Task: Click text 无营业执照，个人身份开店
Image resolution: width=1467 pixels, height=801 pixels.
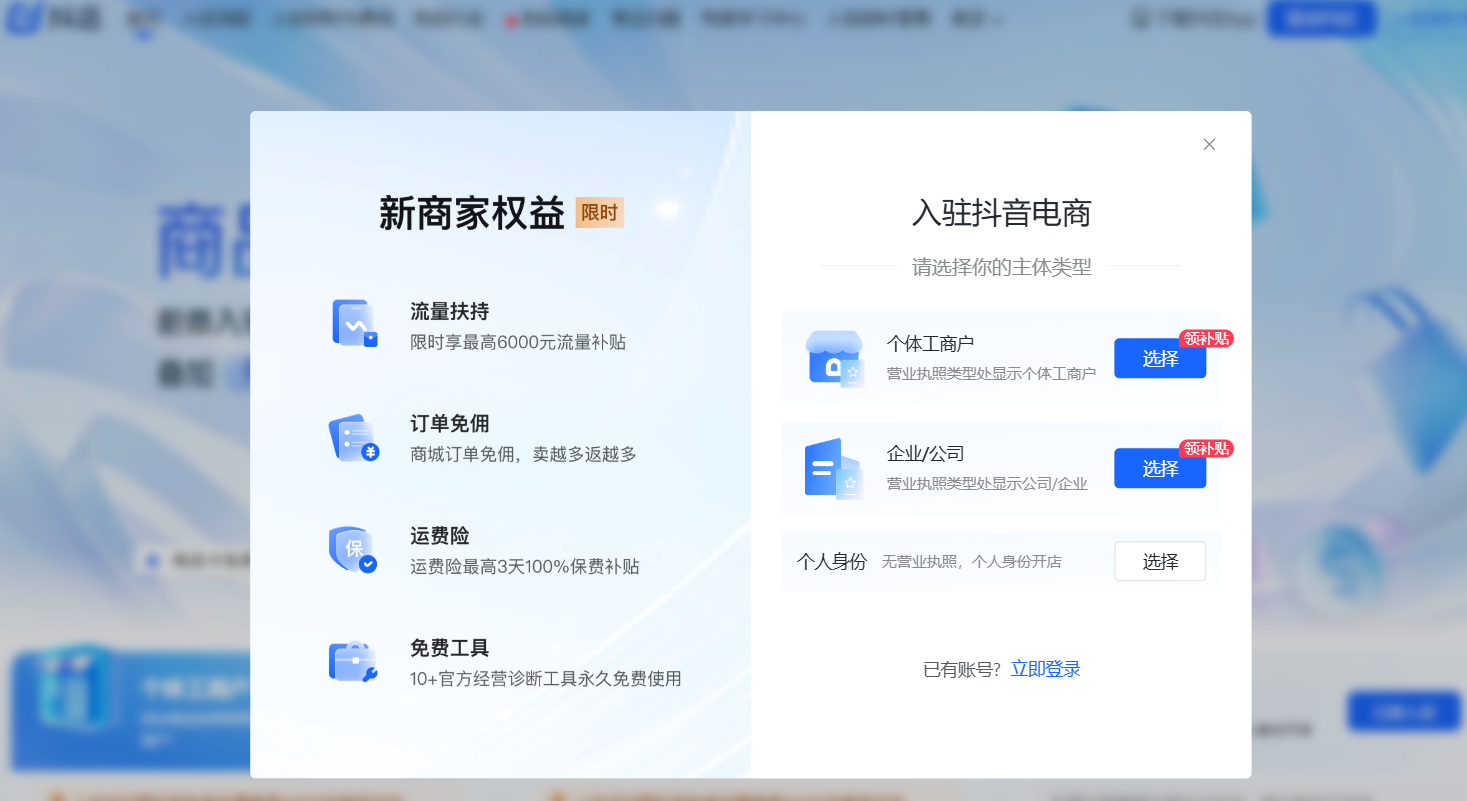Action: point(972,562)
